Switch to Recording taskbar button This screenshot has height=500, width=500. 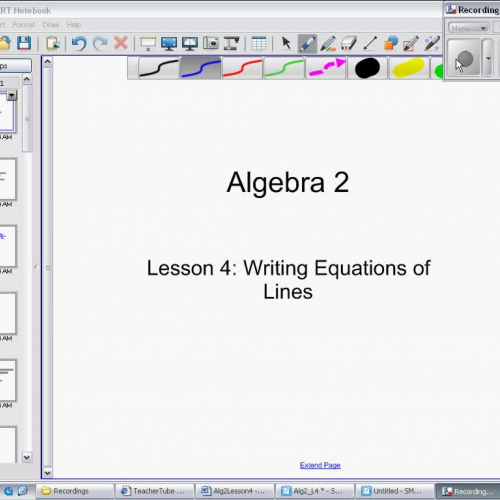(468, 491)
